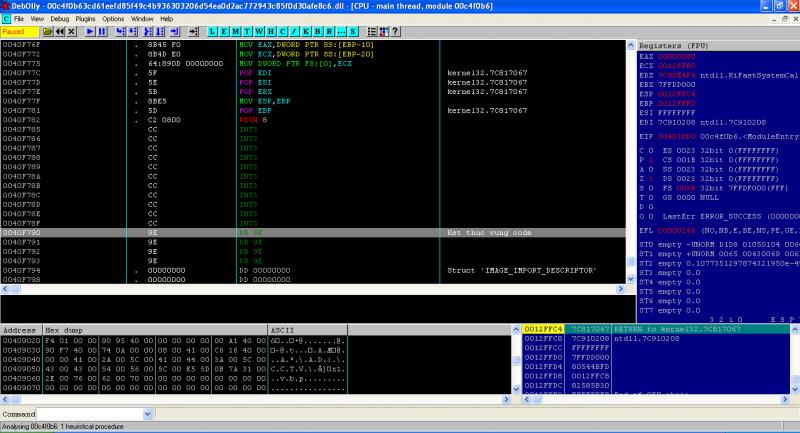The width and height of the screenshot is (800, 433).
Task: Open debugging options list icon
Action: 372,32
